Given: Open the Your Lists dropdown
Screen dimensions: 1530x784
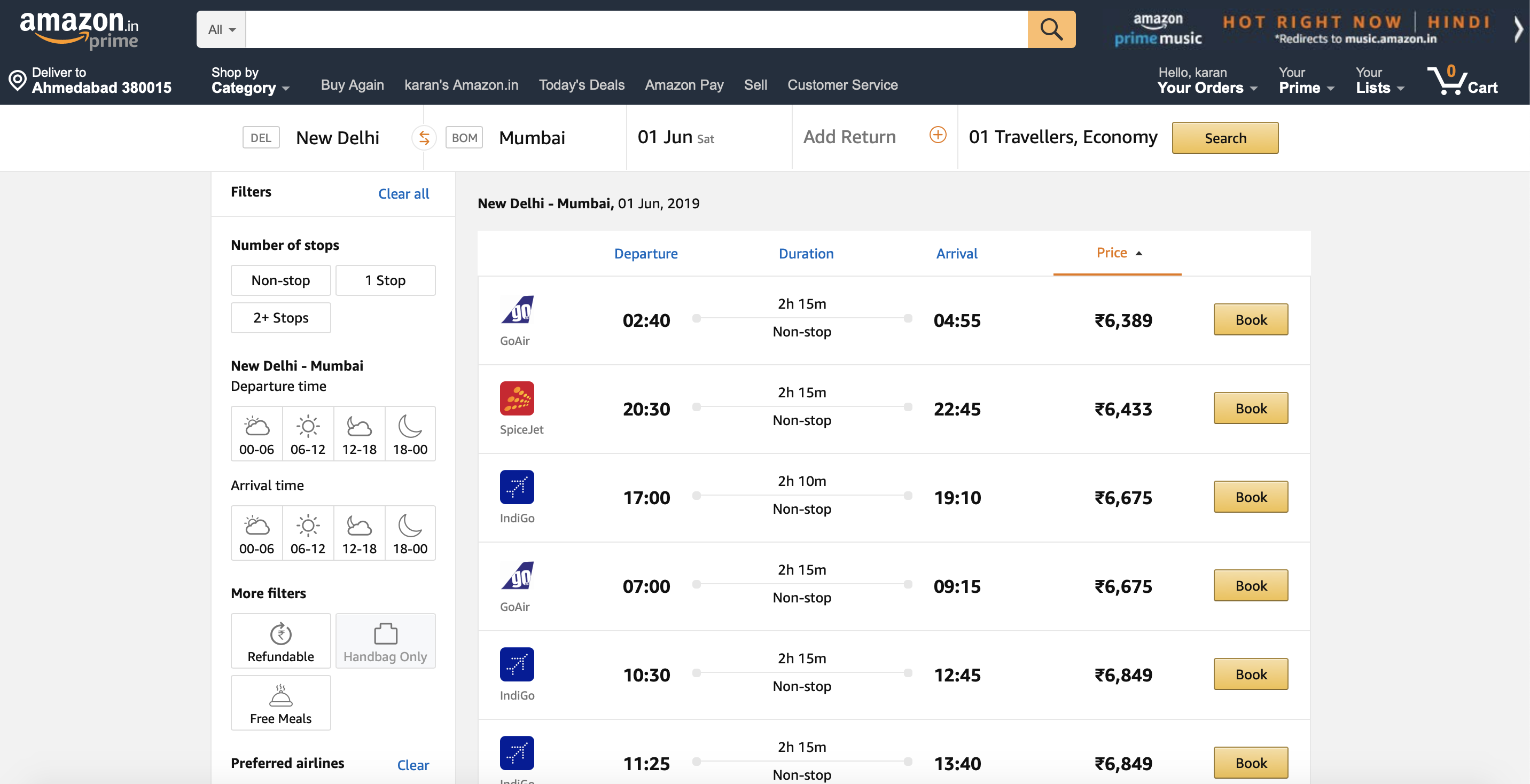Looking at the screenshot, I should (1378, 81).
